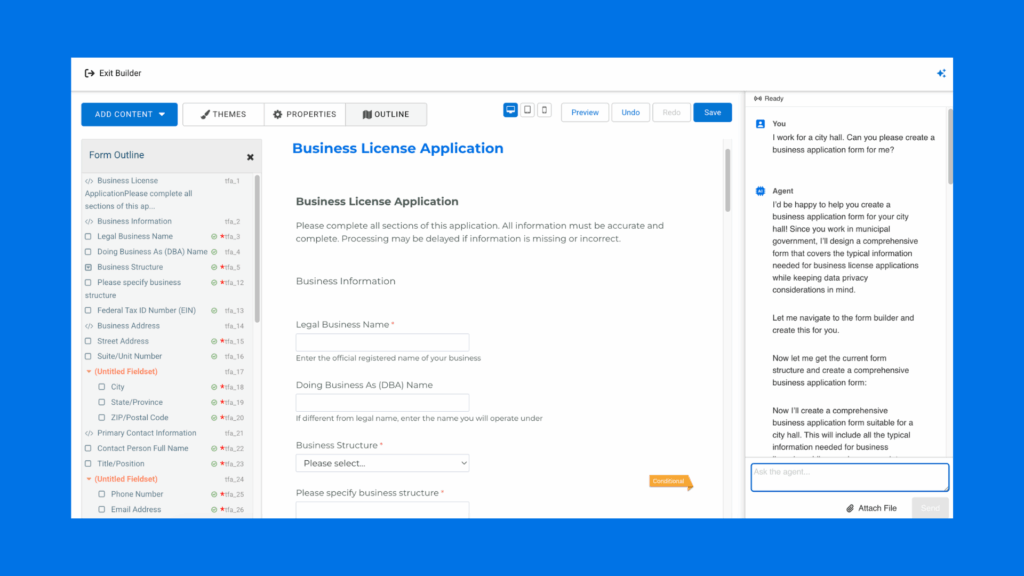Screen dimensions: 1024x576
Task: Click the Exit Builder arrow icon
Action: pos(89,73)
